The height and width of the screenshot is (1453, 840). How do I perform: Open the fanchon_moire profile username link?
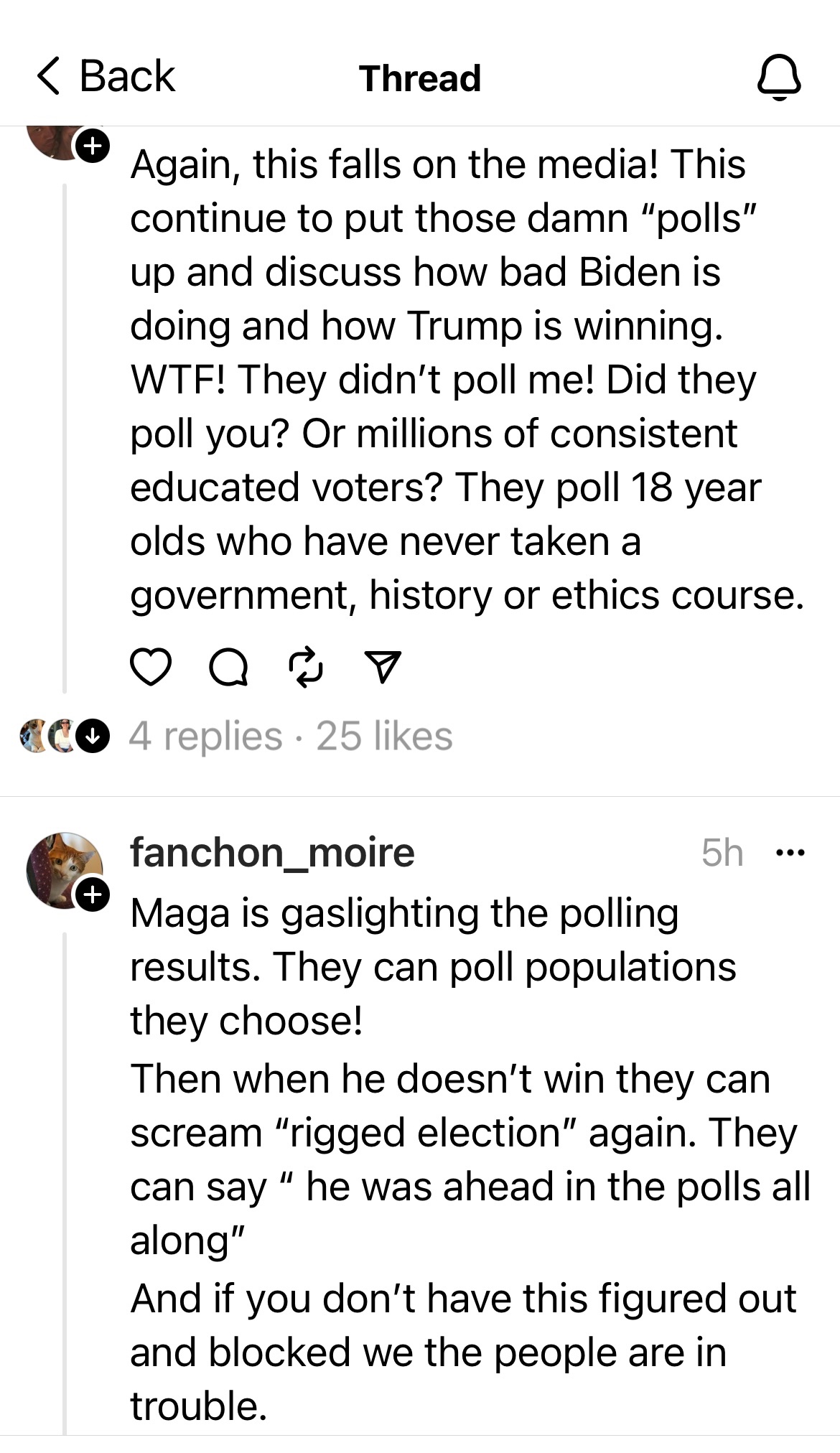(x=272, y=853)
